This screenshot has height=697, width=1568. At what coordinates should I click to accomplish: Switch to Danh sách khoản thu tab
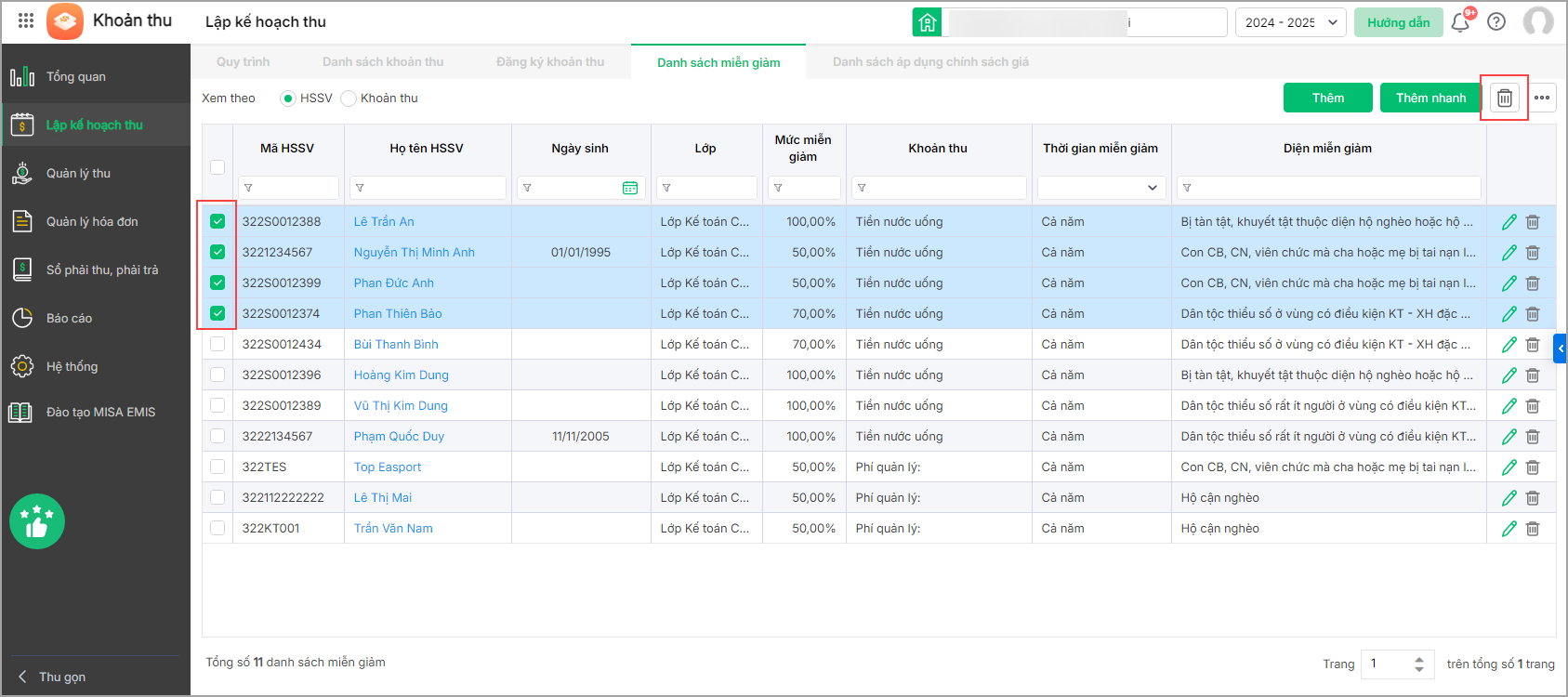[x=383, y=62]
